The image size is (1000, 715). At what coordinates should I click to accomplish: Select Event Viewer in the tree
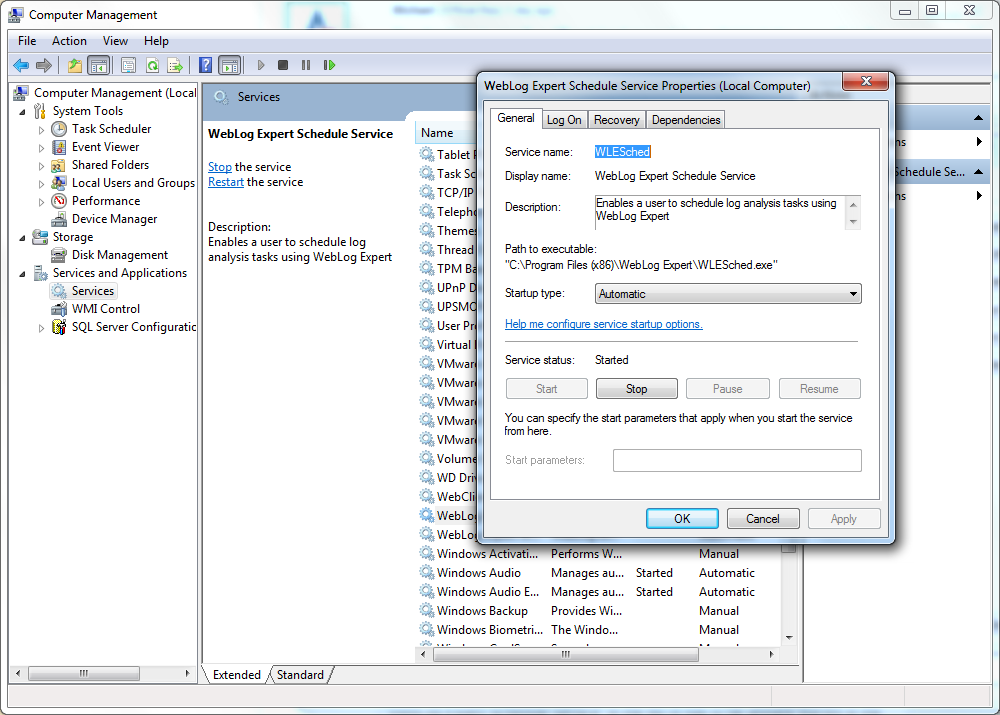105,147
